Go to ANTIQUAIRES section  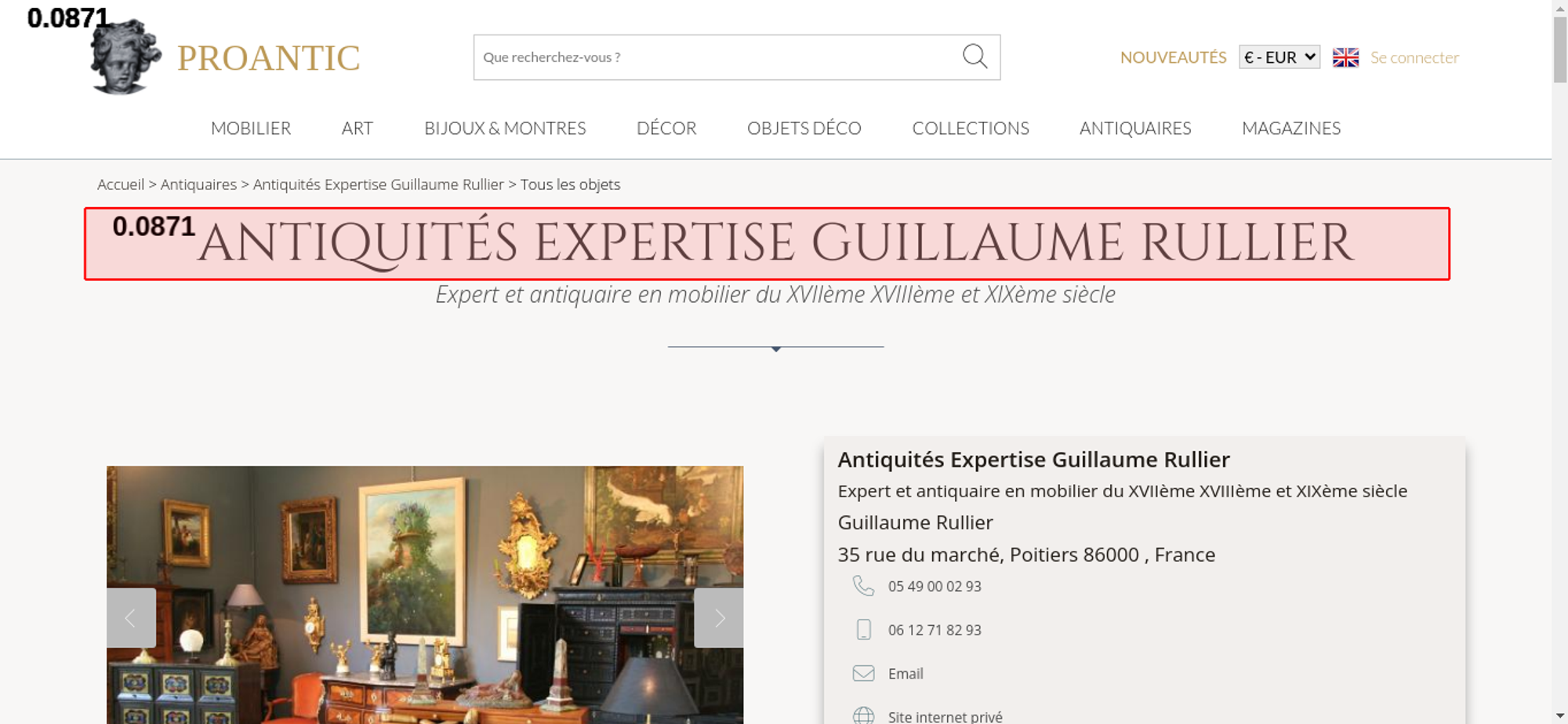pos(1135,128)
